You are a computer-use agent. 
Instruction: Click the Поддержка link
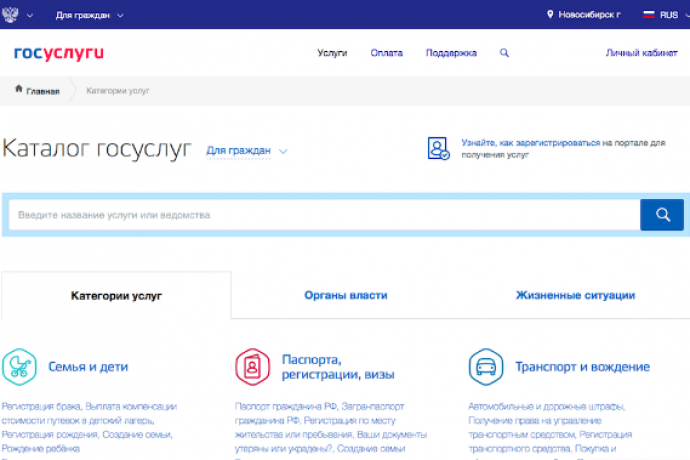450,53
